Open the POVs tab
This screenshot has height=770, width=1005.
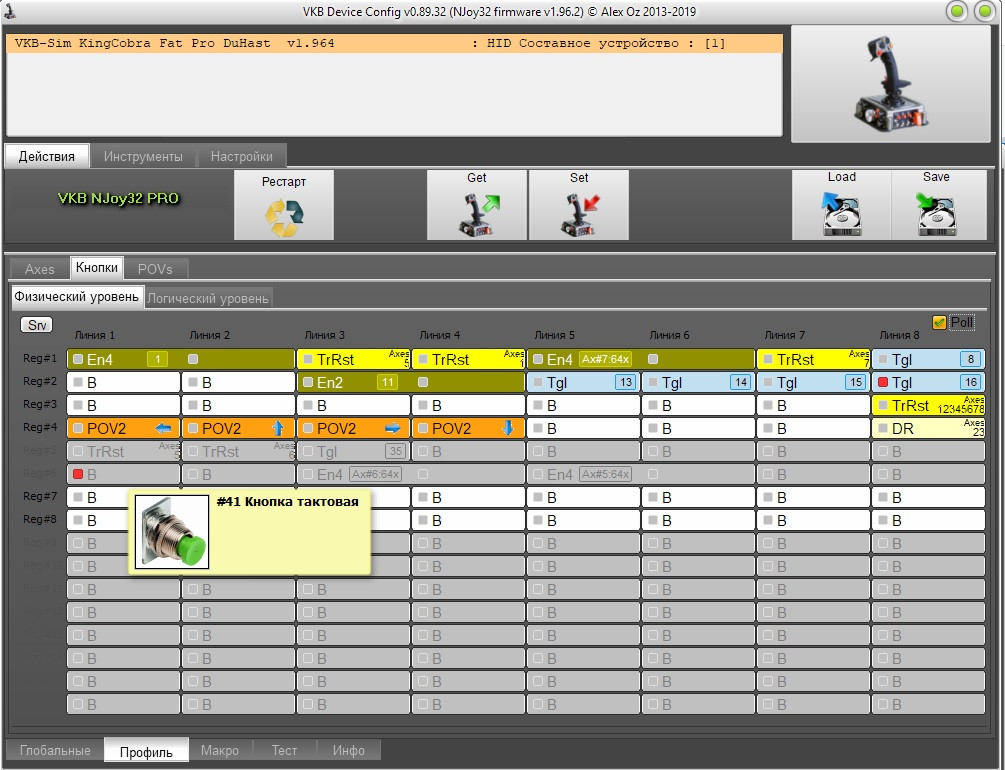155,269
